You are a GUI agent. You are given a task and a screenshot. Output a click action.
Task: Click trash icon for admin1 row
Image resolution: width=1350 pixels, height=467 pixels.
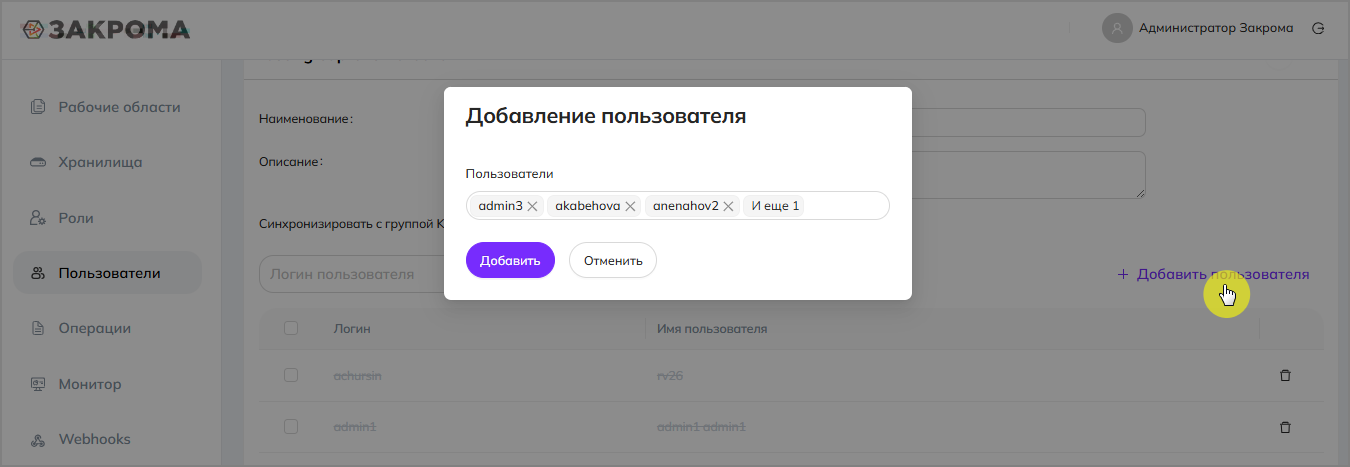(x=1286, y=427)
